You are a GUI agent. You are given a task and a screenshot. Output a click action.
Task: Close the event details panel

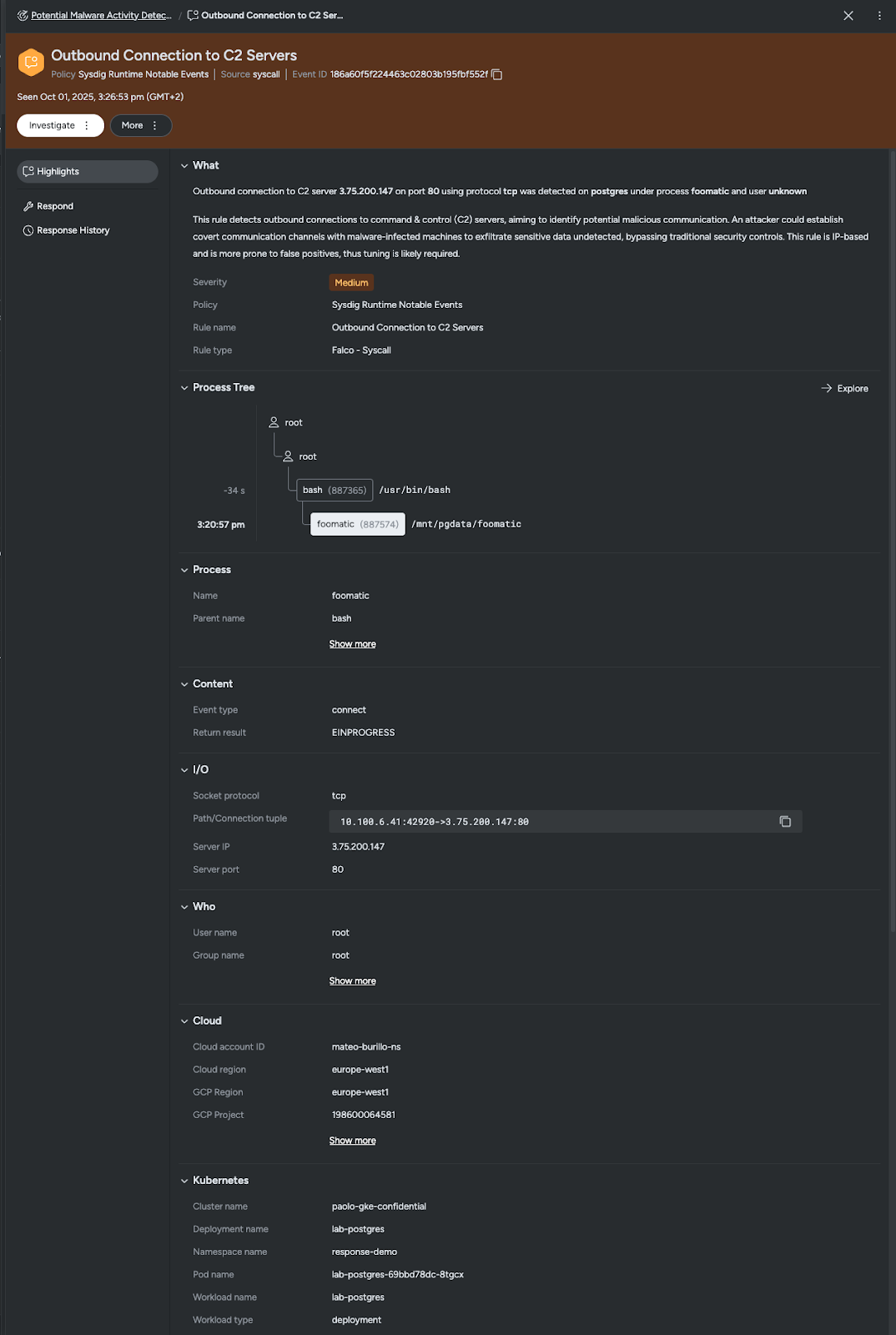click(x=848, y=16)
